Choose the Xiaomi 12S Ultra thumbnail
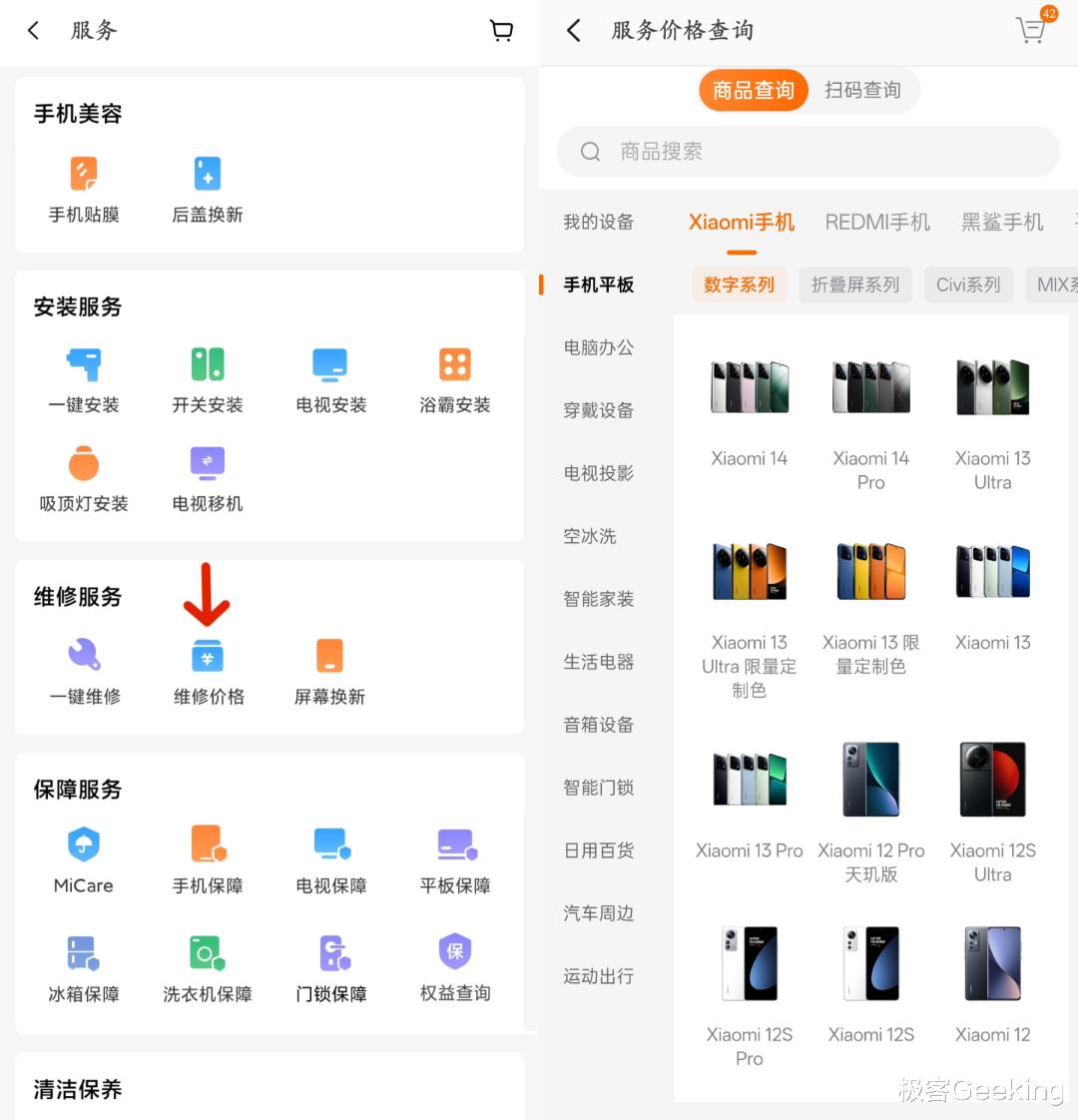Viewport: 1078px width, 1120px height. (992, 779)
